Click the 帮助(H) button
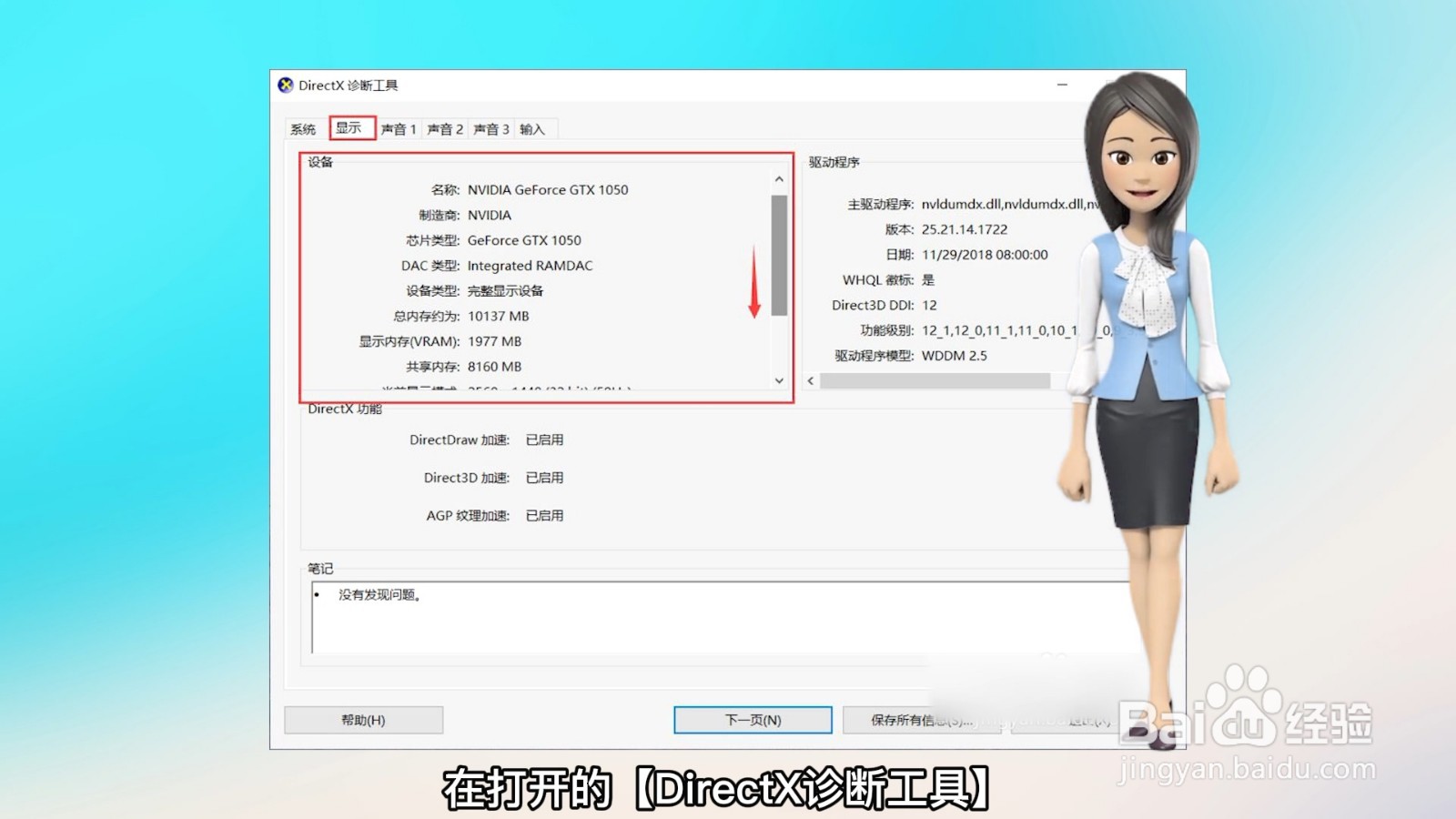 pyautogui.click(x=364, y=720)
